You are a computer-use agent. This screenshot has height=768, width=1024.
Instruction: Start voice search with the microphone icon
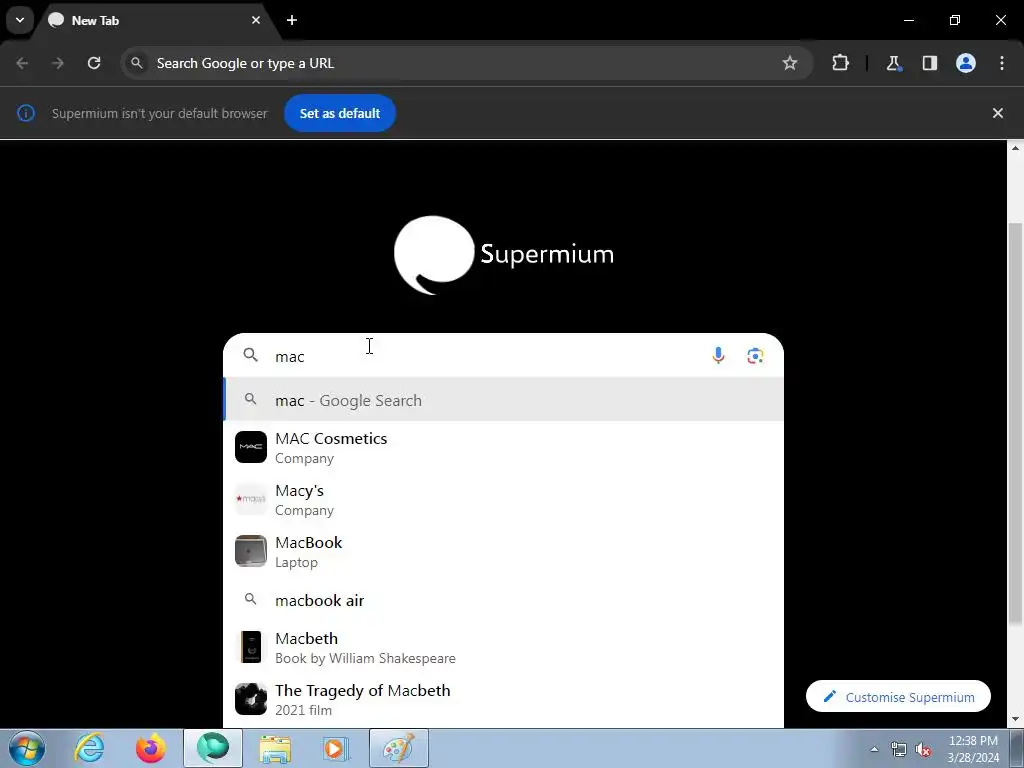[x=718, y=355]
